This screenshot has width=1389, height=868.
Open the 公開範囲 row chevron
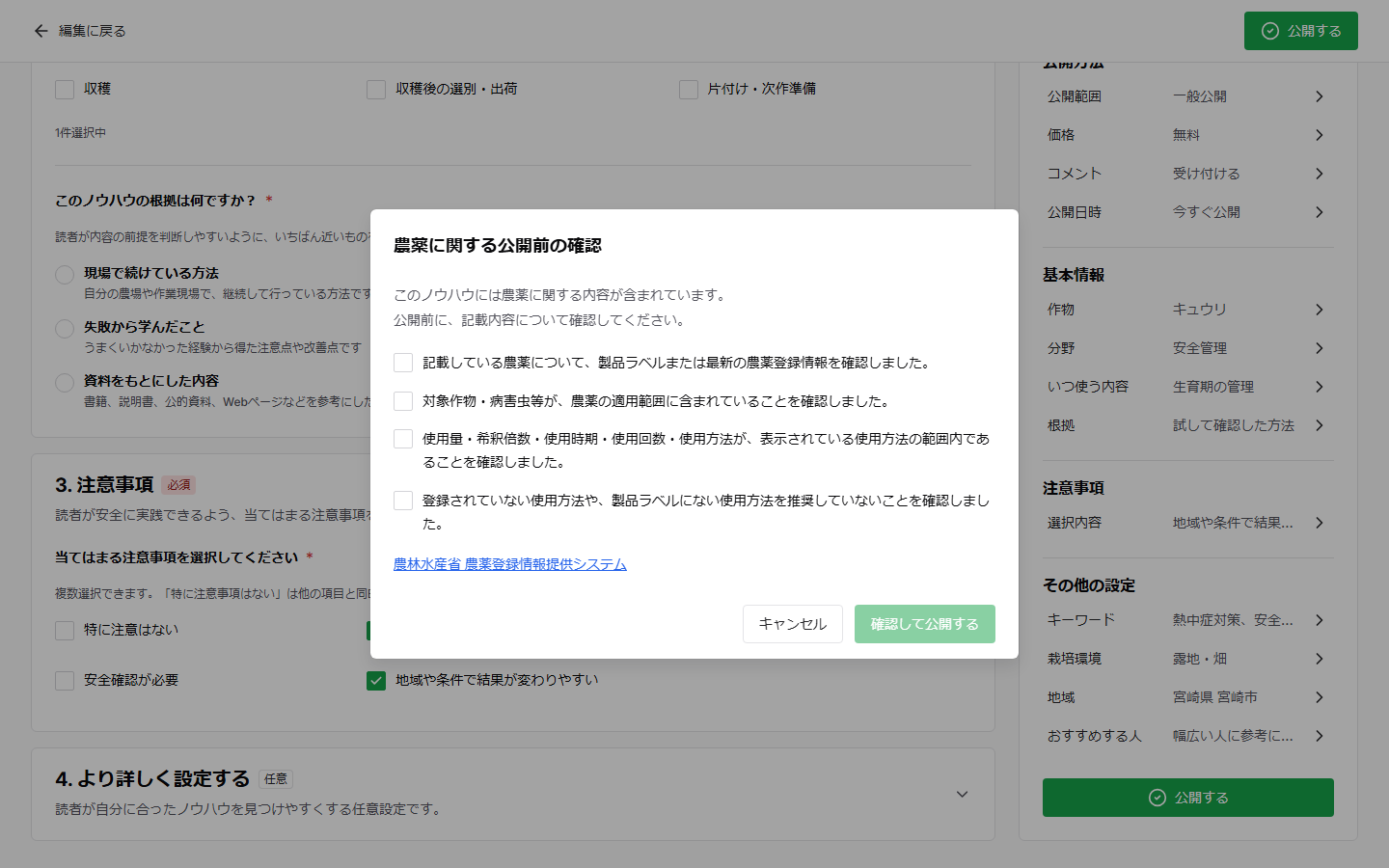coord(1320,96)
